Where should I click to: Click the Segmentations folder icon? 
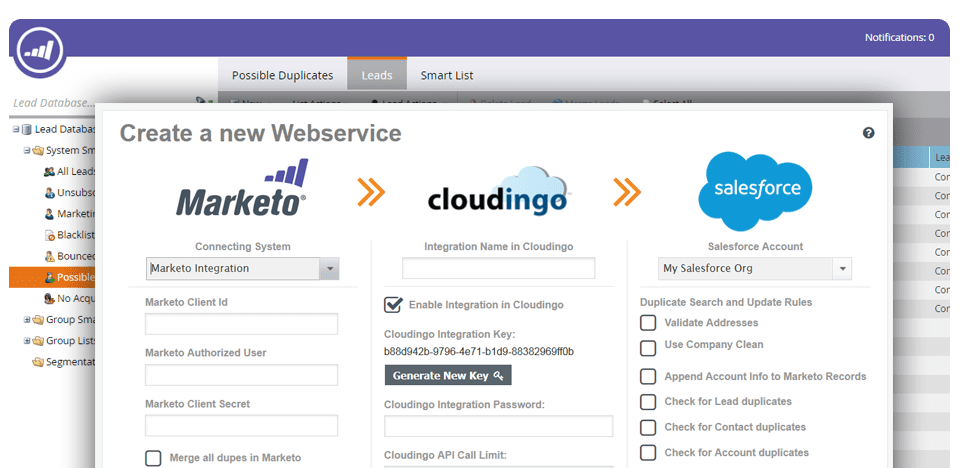38,362
